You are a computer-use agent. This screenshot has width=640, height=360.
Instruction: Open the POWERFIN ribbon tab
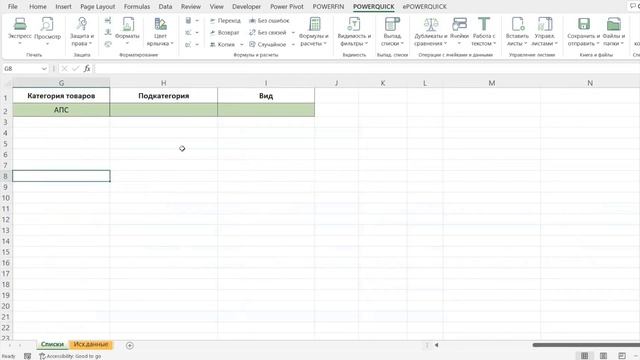(x=328, y=7)
